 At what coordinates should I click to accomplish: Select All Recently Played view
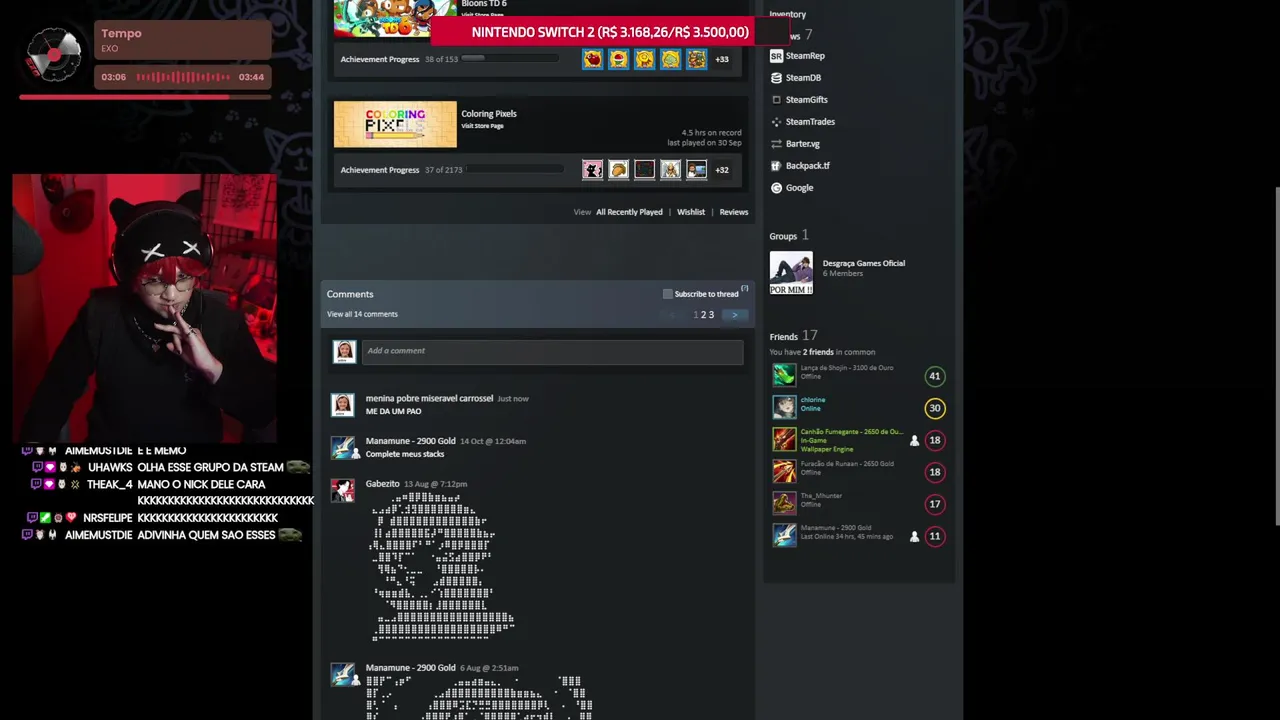click(x=629, y=212)
